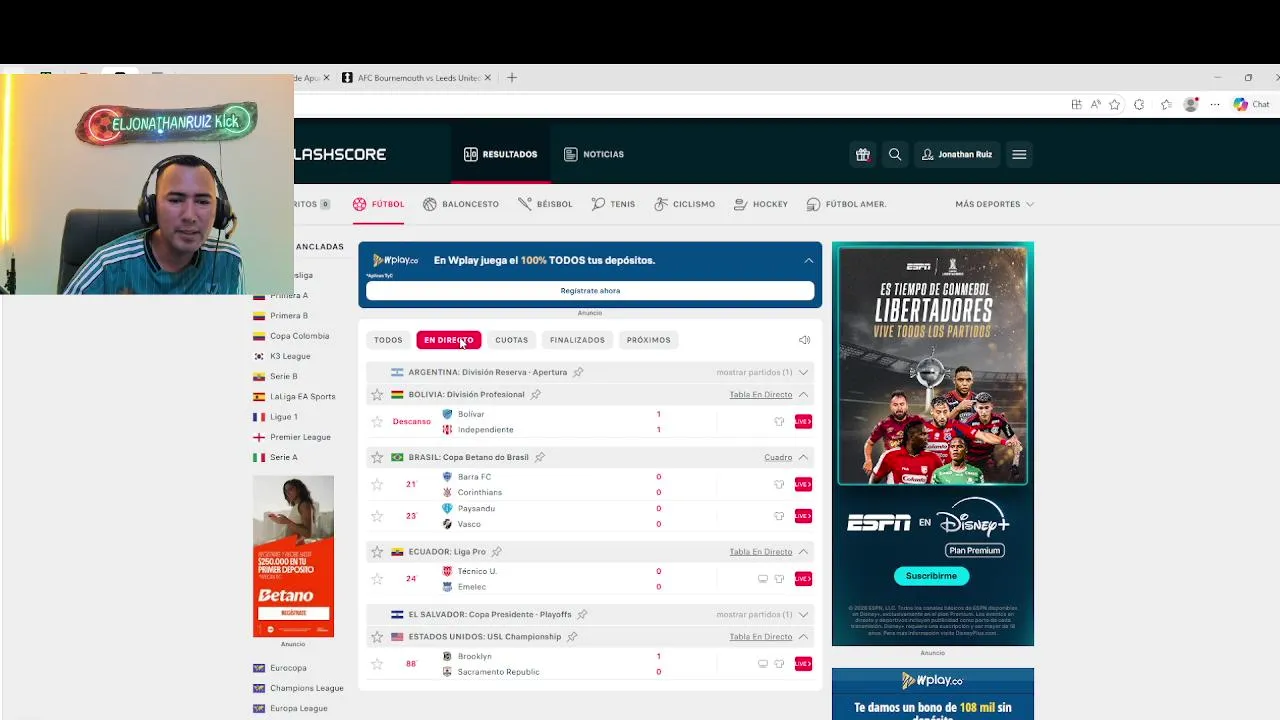Favorite the Brooklyn vs Sacramento Republic star

click(x=377, y=664)
